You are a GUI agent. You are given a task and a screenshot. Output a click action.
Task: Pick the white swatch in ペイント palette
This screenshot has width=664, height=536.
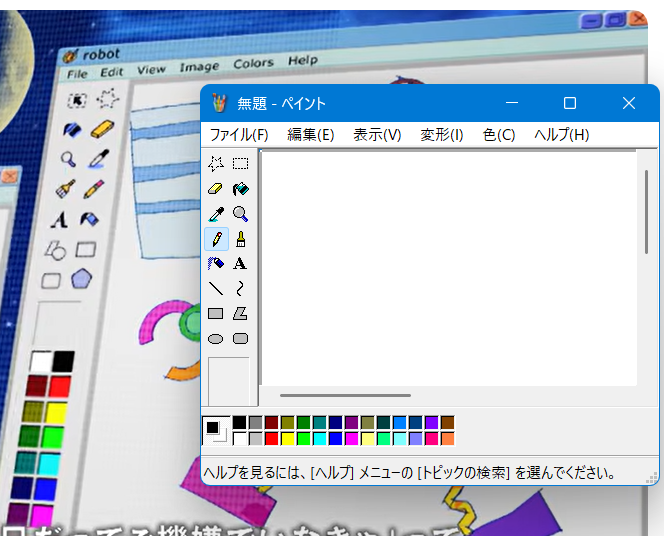[239, 439]
